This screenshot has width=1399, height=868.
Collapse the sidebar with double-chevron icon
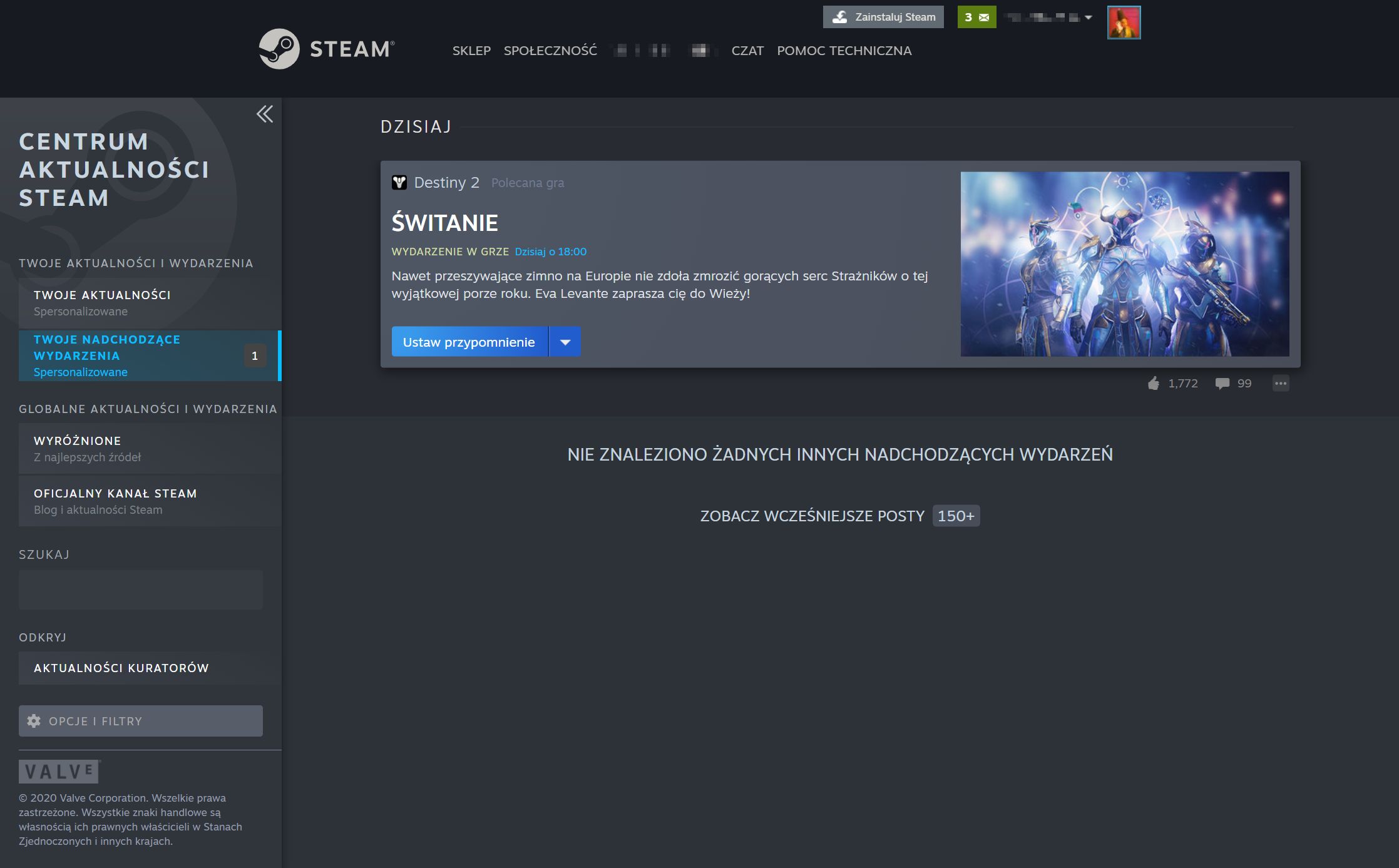[x=265, y=114]
